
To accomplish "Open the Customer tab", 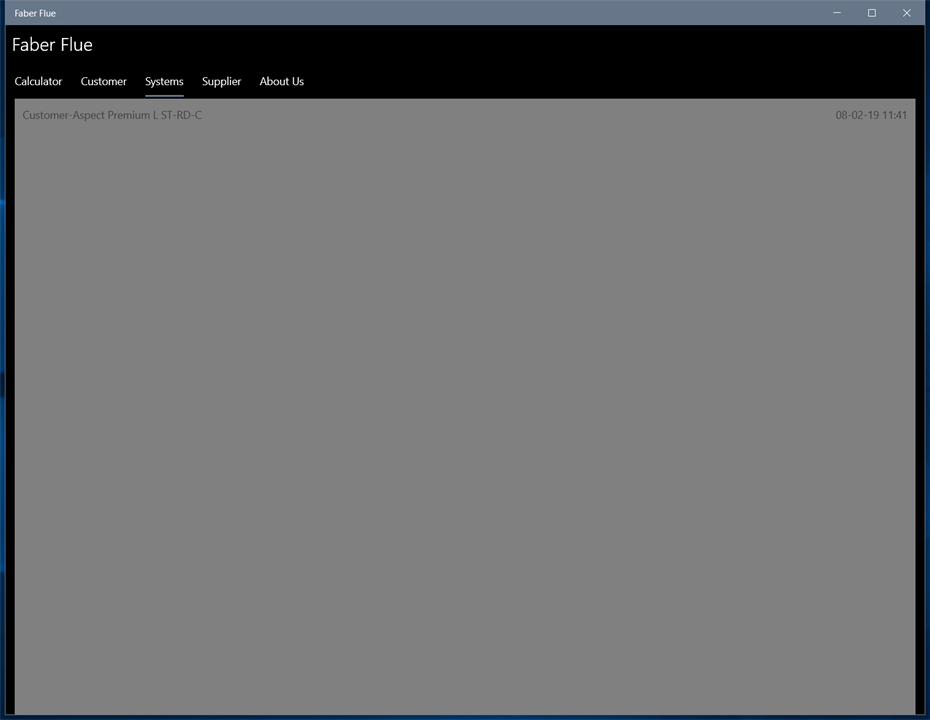I will click(x=103, y=81).
